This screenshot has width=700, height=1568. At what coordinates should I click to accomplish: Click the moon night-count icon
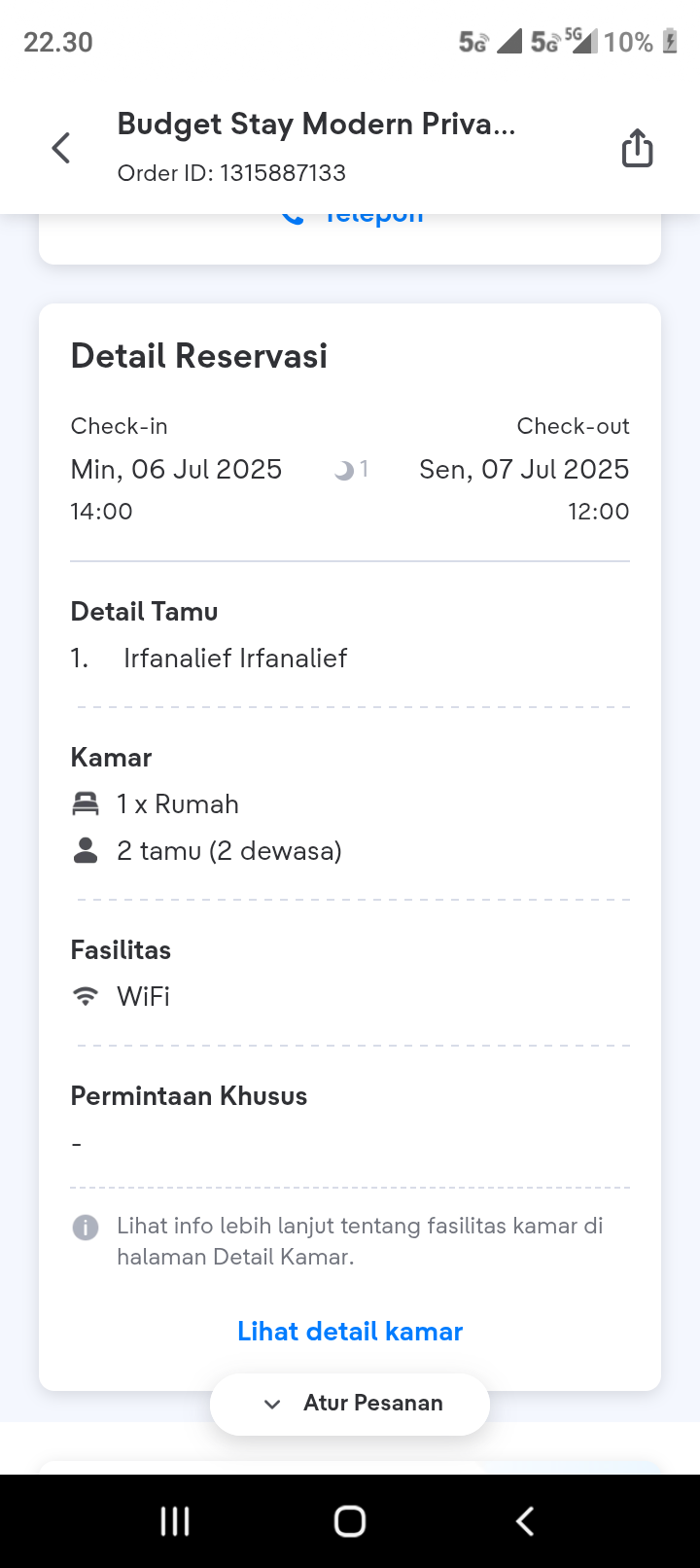[344, 471]
